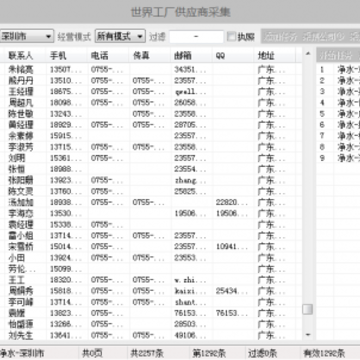Click the table scrollbar up arrow

tap(308, 54)
